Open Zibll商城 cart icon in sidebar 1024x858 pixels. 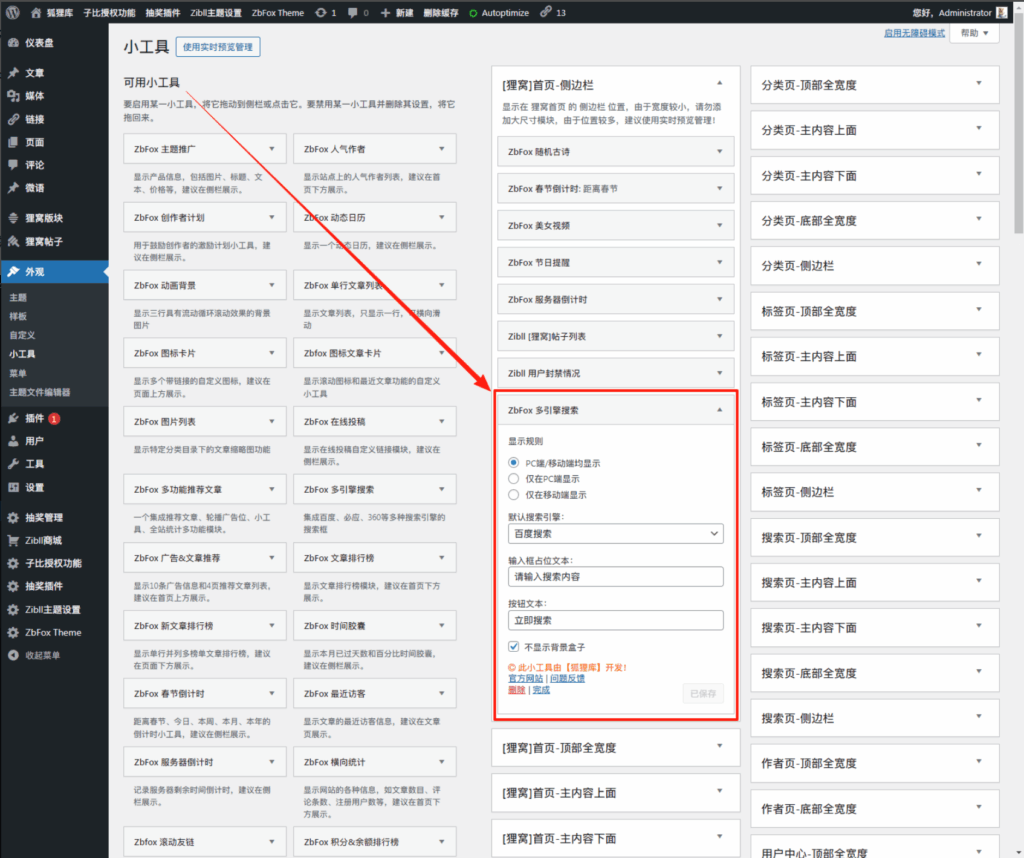13,540
